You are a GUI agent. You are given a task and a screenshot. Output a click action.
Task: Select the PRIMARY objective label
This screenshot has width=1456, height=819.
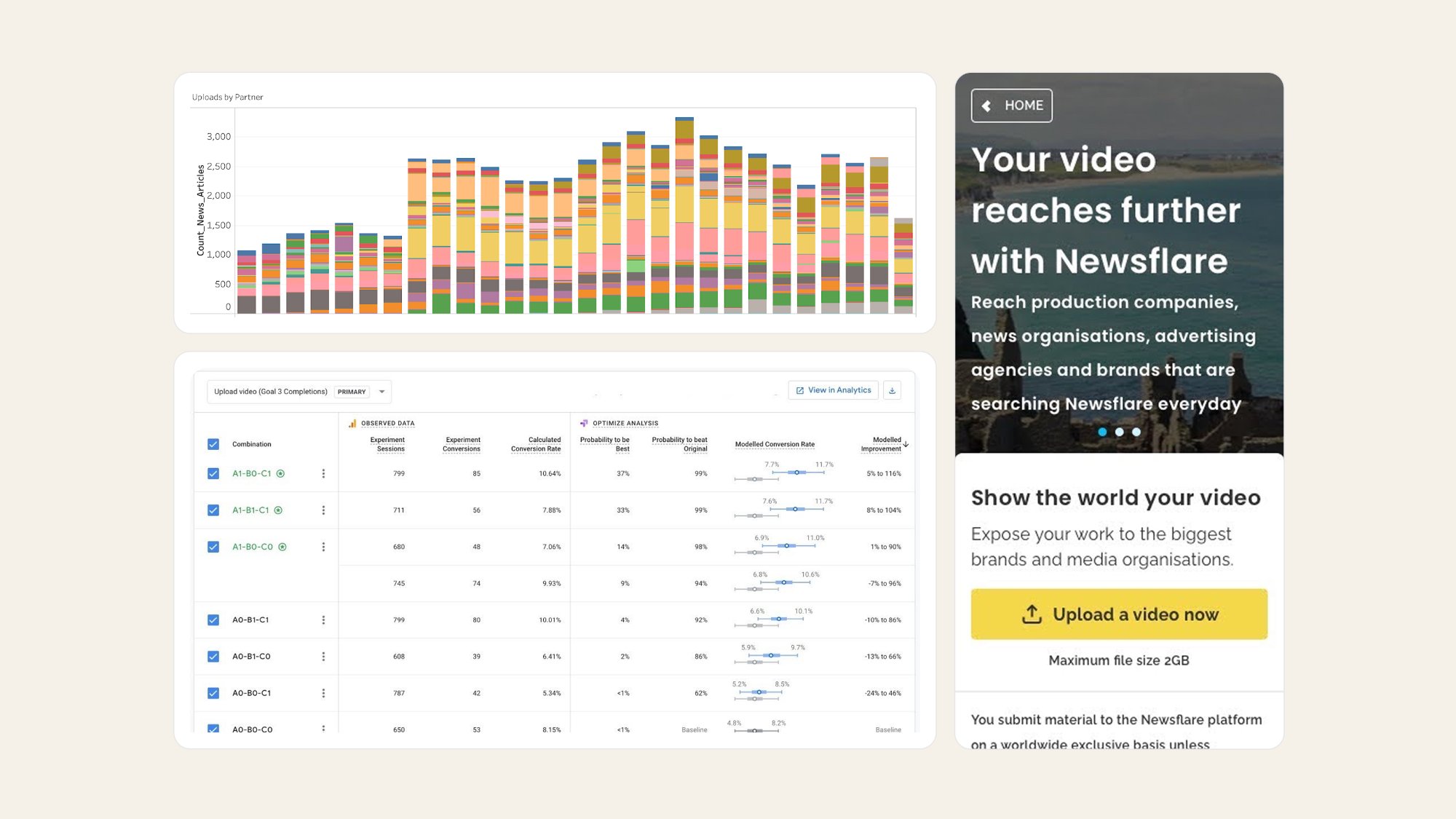pos(352,392)
